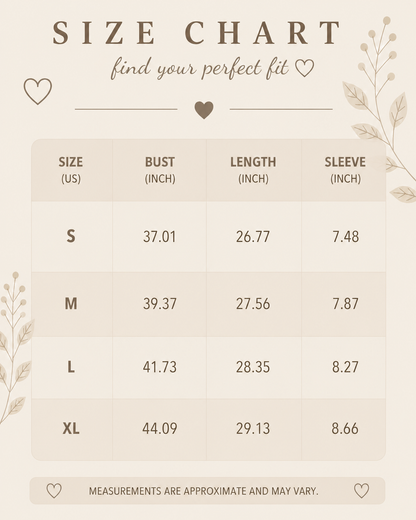Click the M size row label
This screenshot has width=416, height=520.
(71, 304)
